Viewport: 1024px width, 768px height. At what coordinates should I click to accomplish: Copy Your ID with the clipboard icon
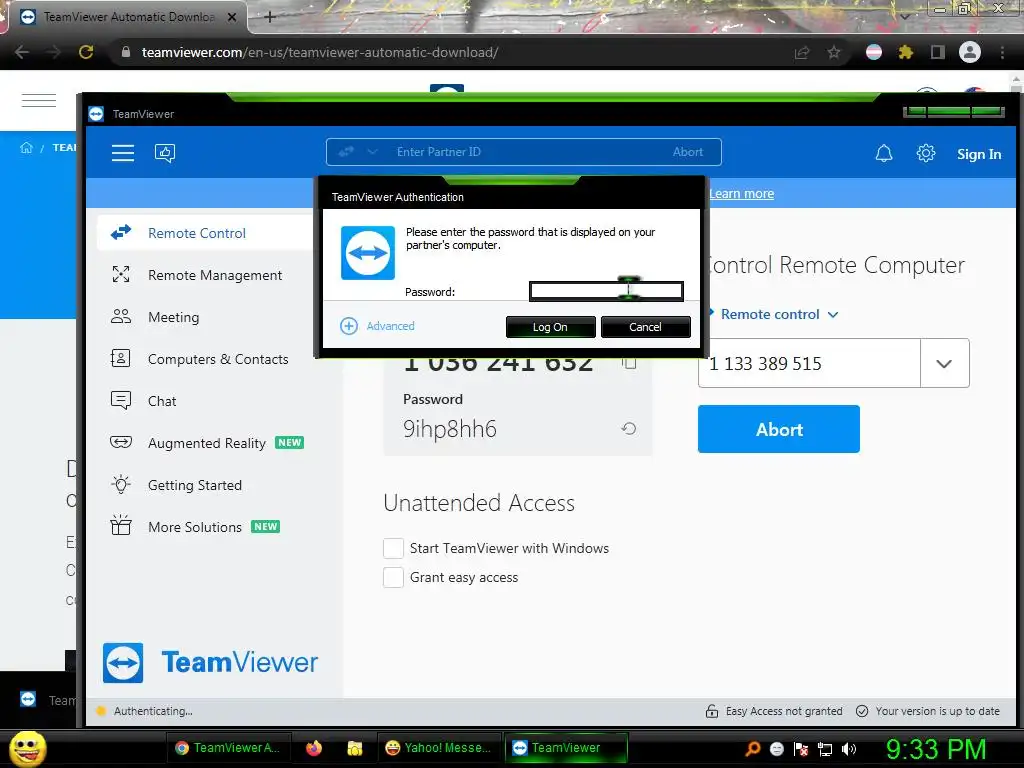coord(630,363)
